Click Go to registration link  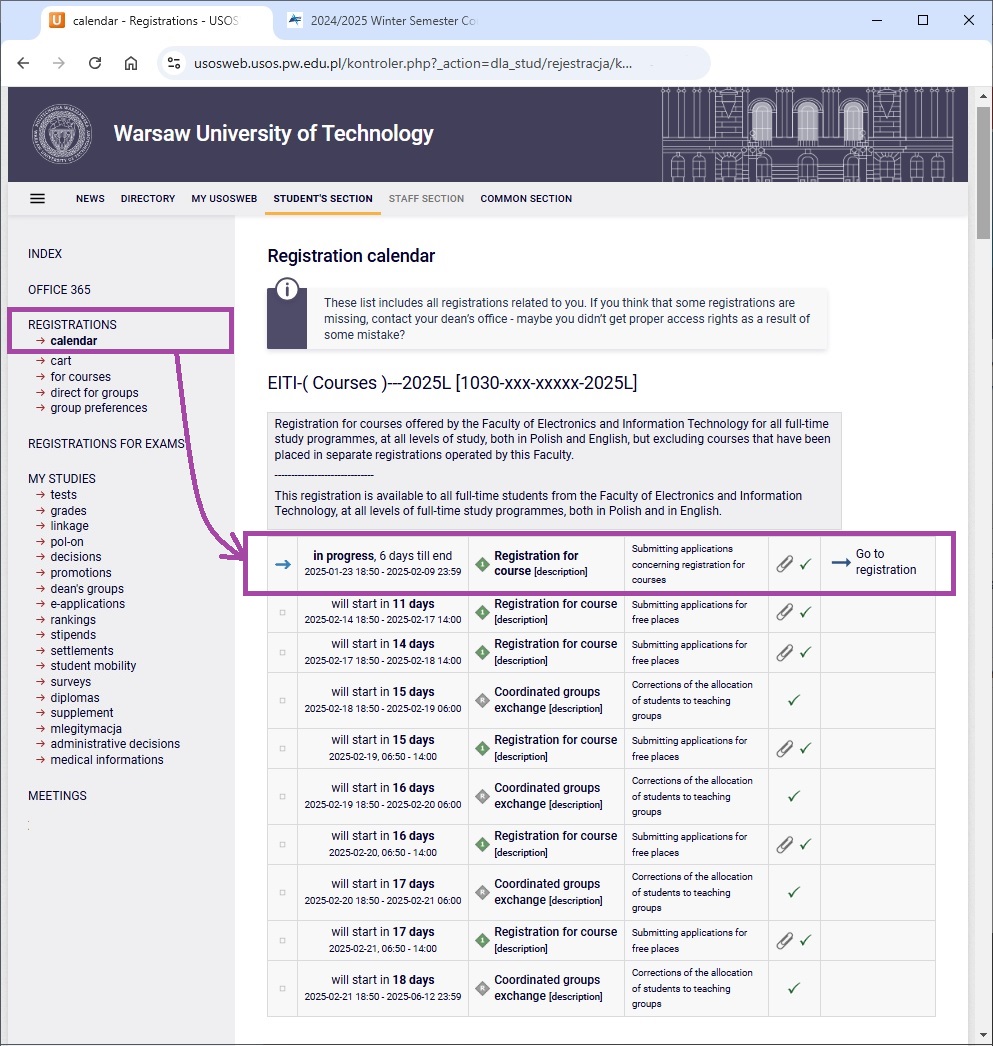[x=886, y=562]
